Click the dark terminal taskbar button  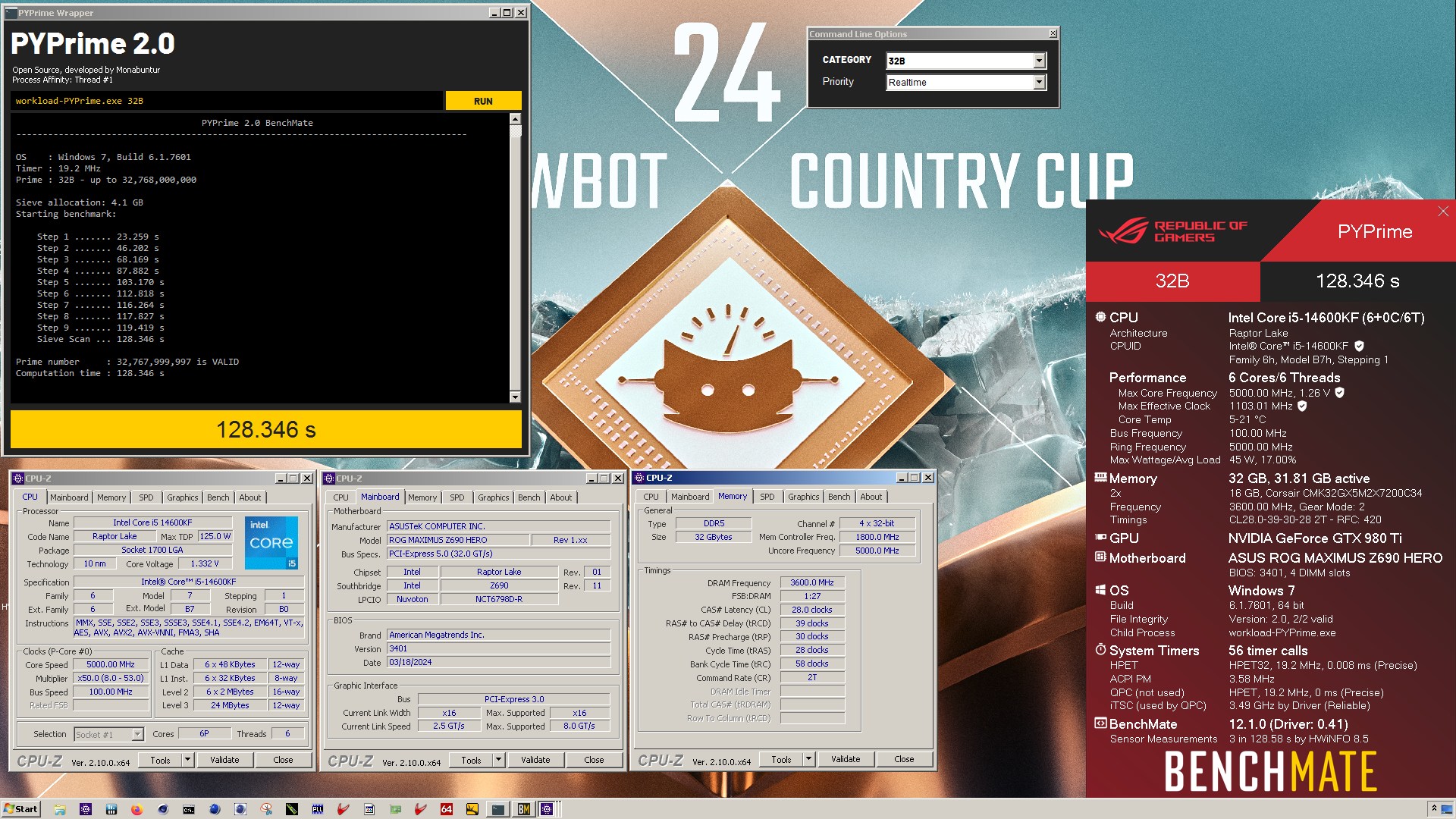tap(498, 809)
